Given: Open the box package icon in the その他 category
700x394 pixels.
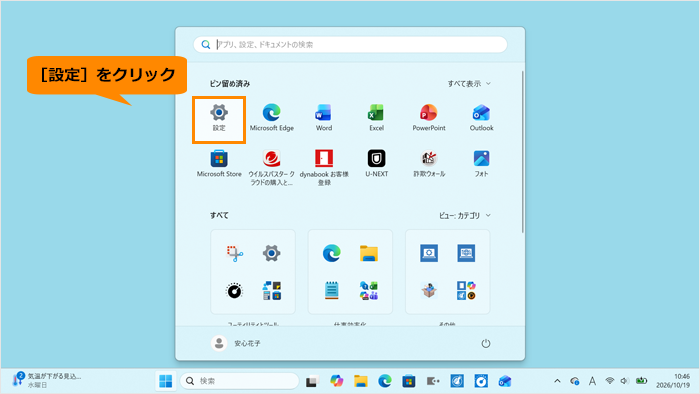Looking at the screenshot, I should 429,290.
